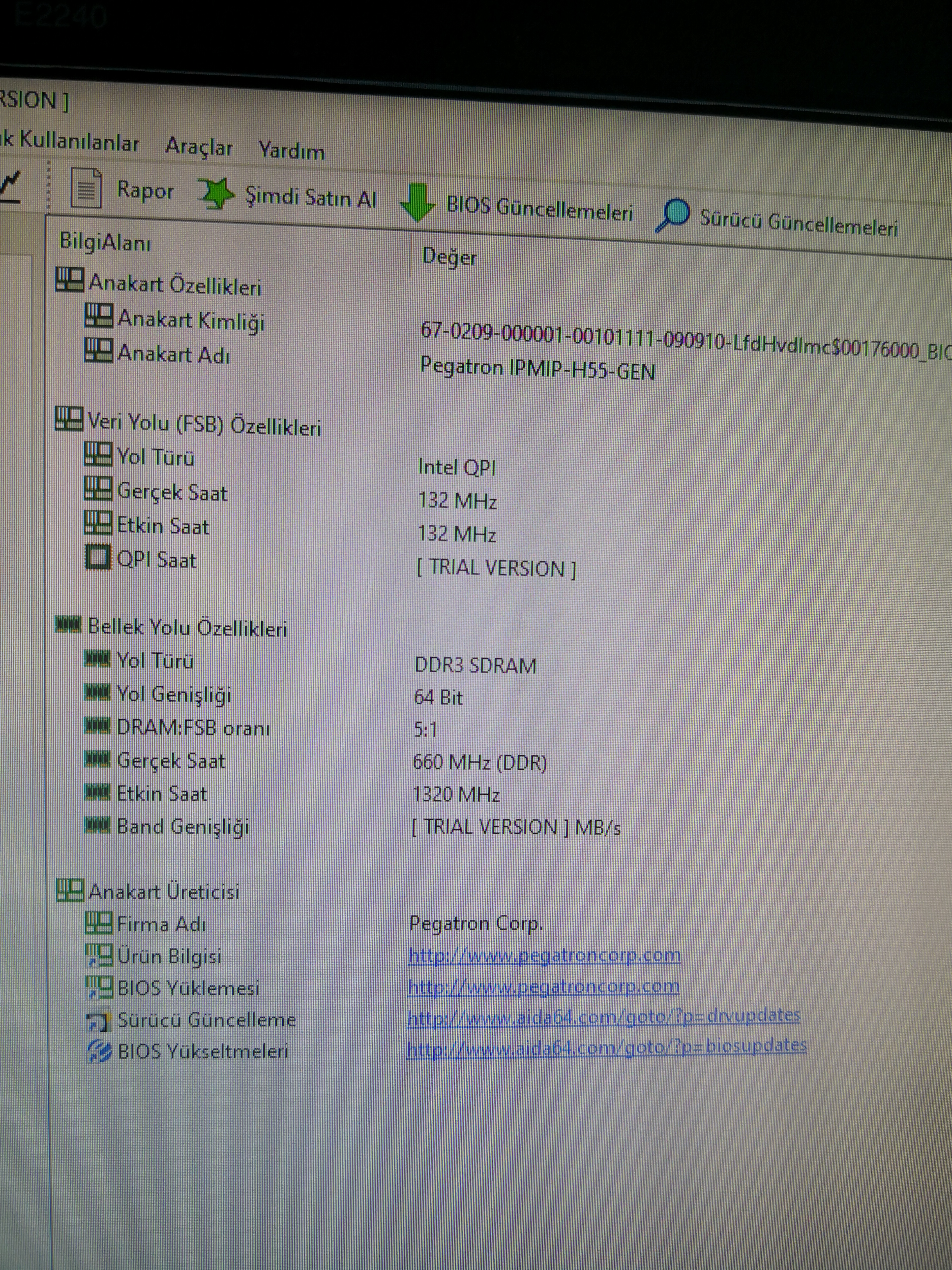Select the value Intel QPI
The height and width of the screenshot is (1270, 952).
[456, 467]
